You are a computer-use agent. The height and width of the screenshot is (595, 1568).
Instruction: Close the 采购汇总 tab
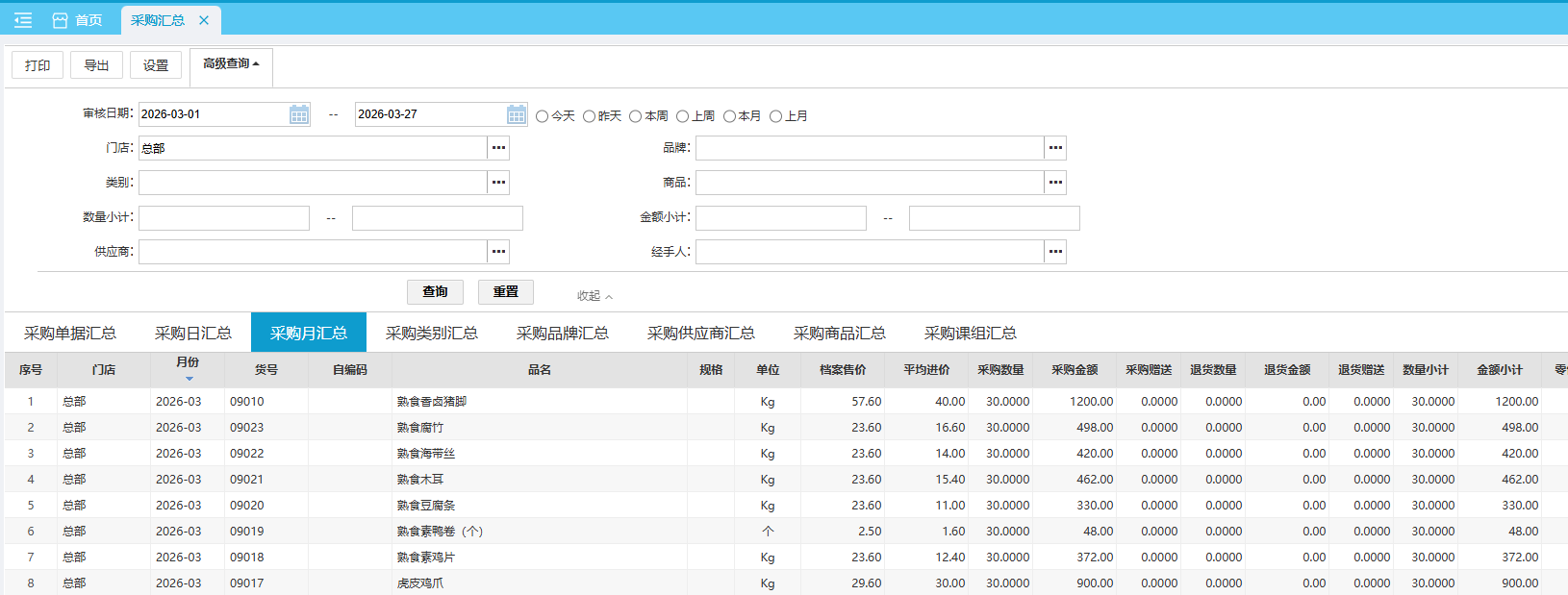pos(204,20)
